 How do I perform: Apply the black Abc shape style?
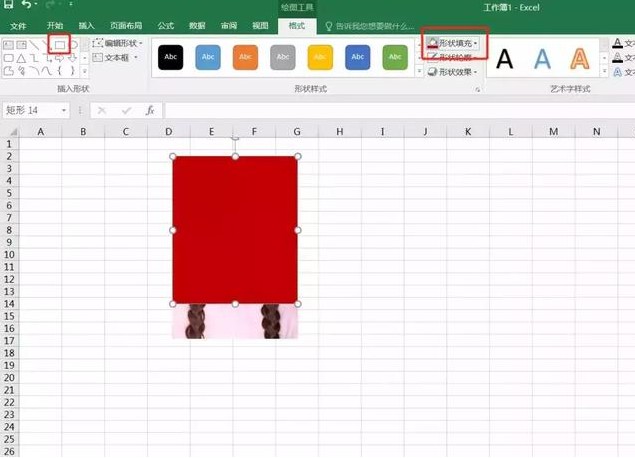point(171,57)
